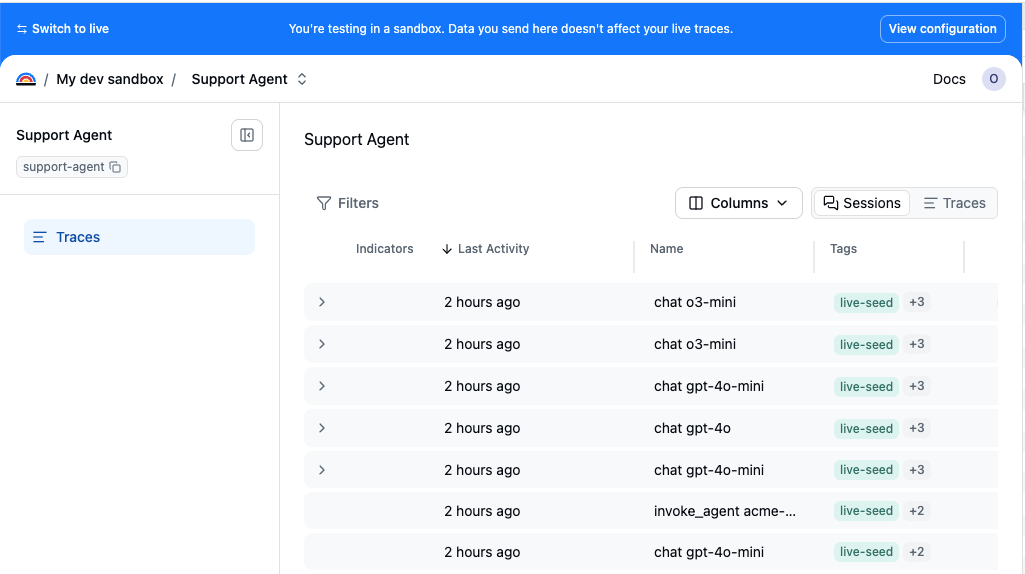Click the chat gpt-4o name cell

click(692, 428)
